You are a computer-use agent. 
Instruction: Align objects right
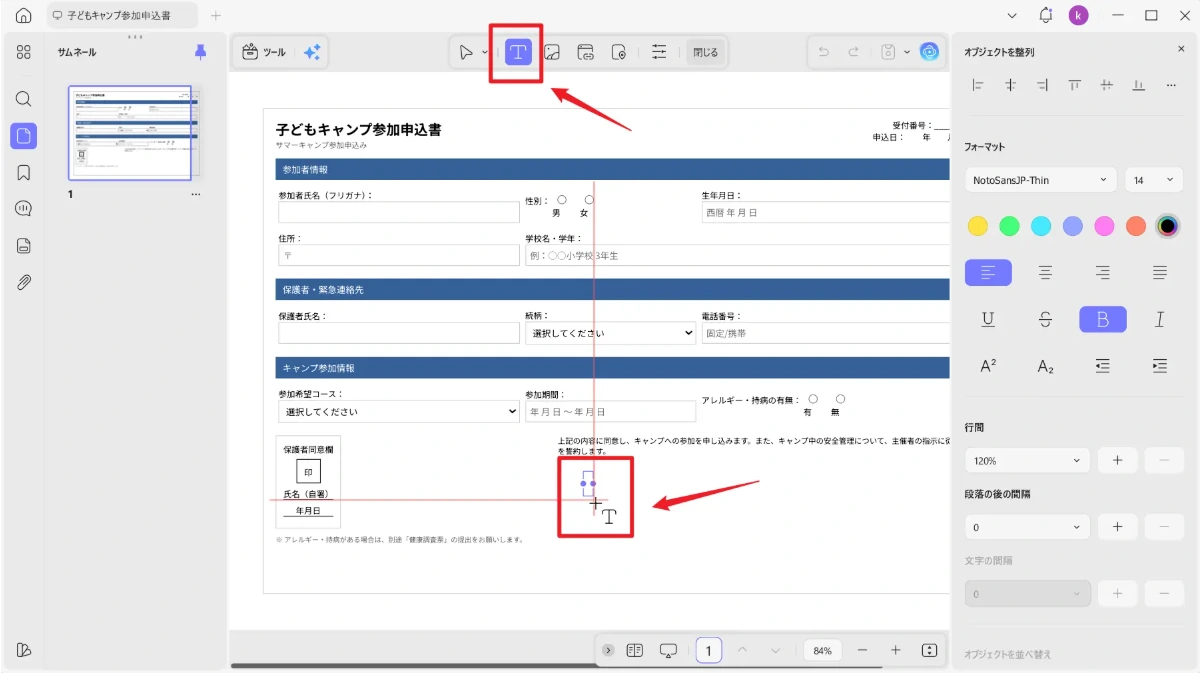pos(1043,86)
